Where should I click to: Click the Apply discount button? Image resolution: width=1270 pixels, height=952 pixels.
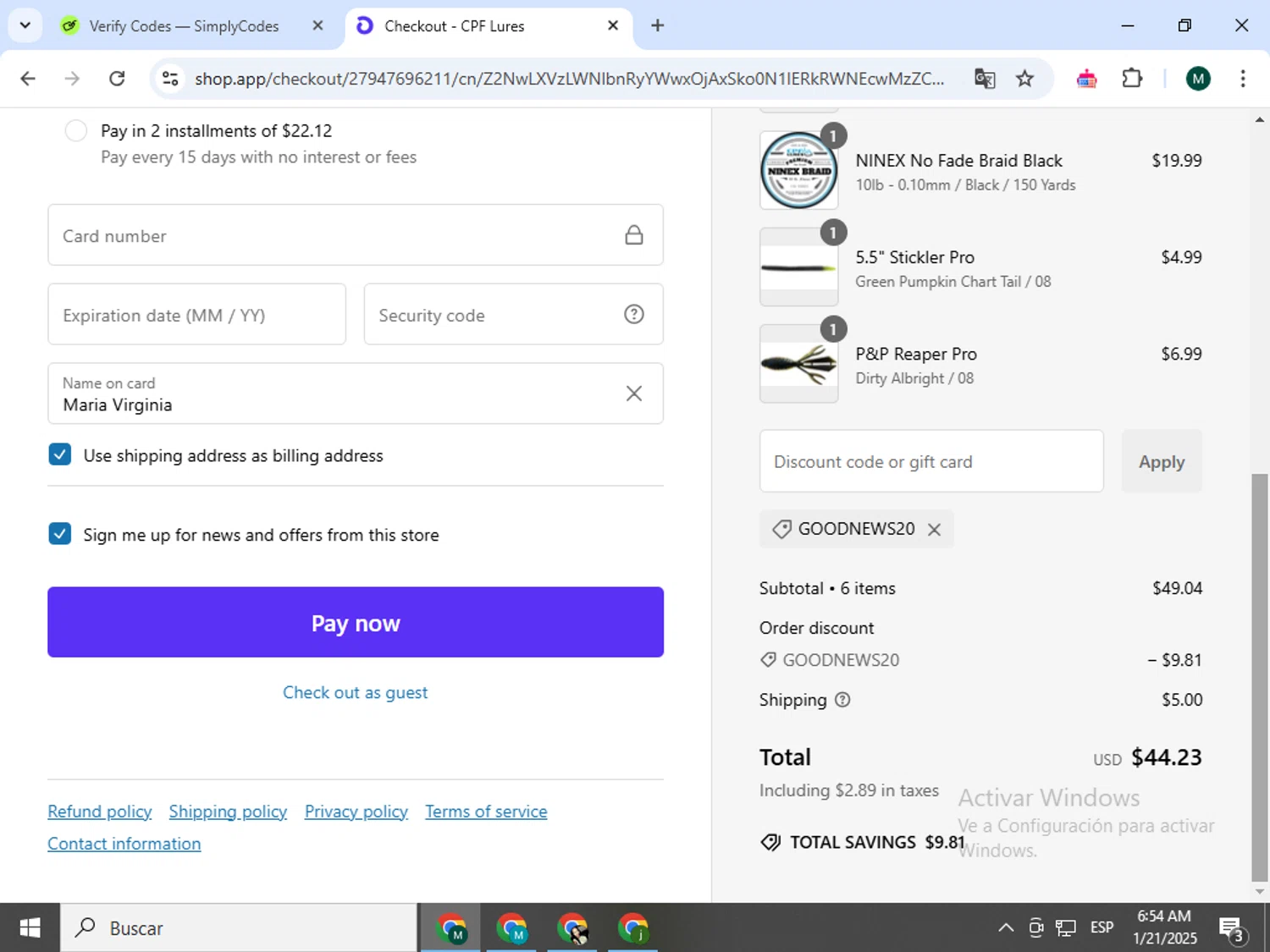(1161, 461)
